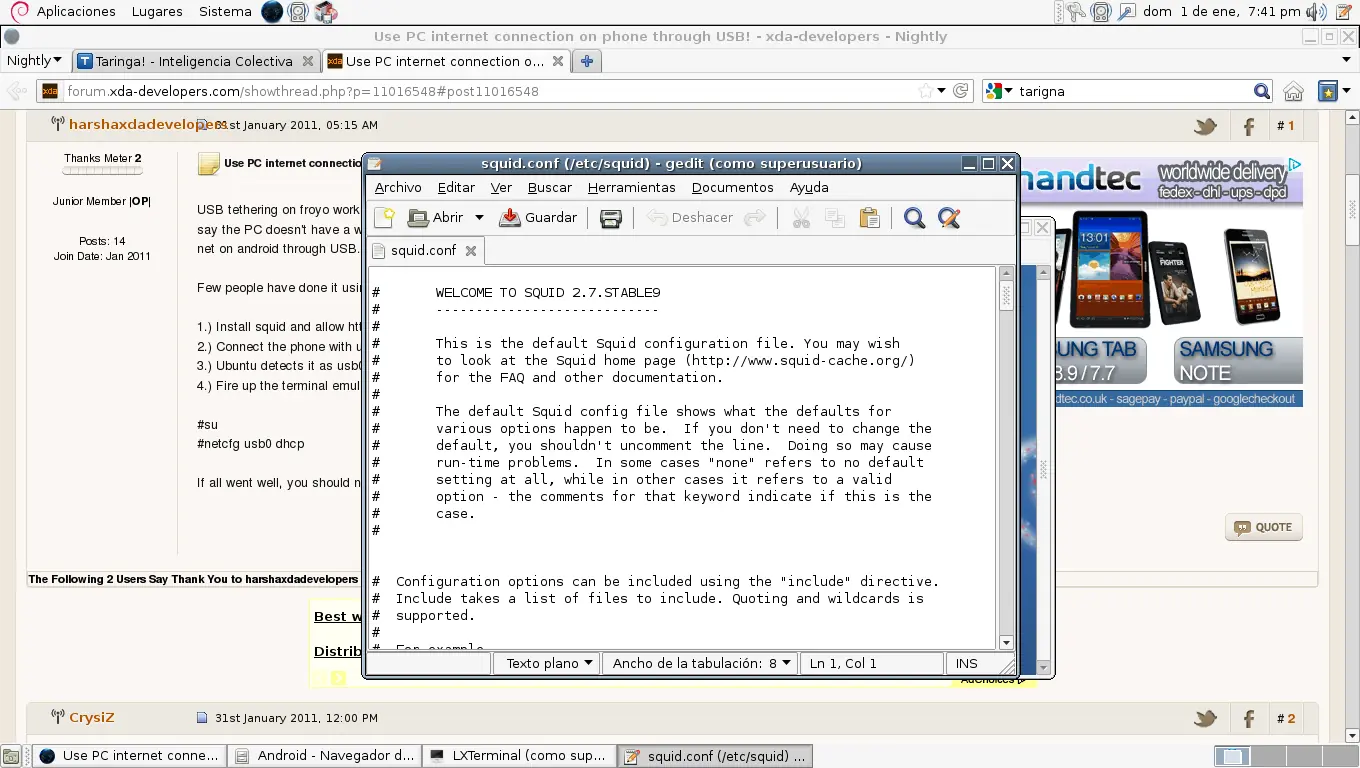Click the Ln 1, Col 1 status text
Image resolution: width=1360 pixels, height=768 pixels.
coord(843,663)
